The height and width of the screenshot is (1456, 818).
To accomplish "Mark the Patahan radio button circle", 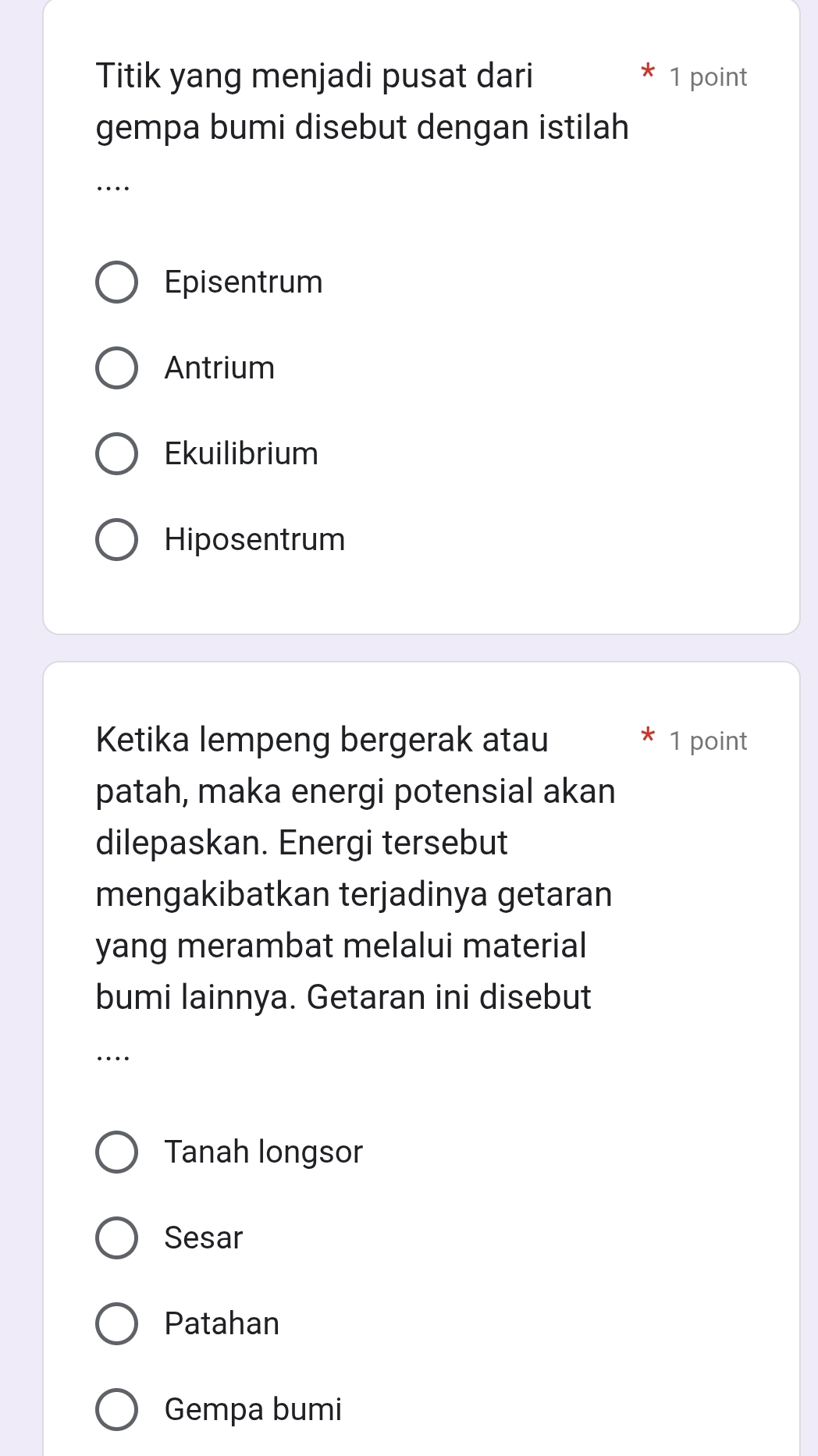I will pos(116,1324).
